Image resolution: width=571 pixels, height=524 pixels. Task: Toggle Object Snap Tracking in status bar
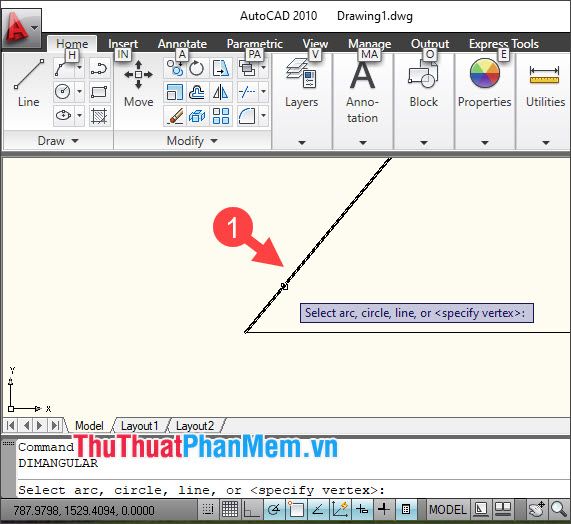[318, 509]
